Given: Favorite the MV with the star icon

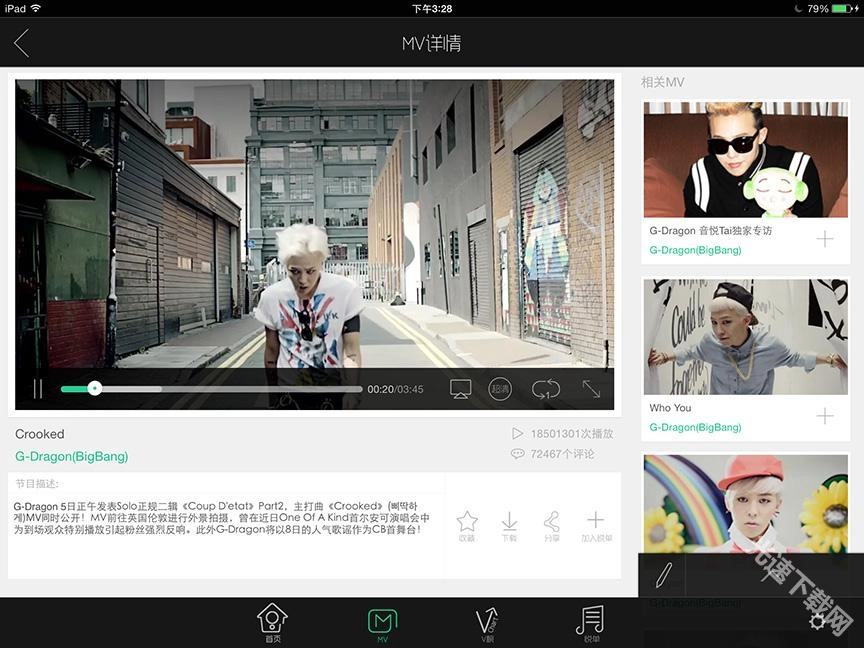Looking at the screenshot, I should pos(467,525).
